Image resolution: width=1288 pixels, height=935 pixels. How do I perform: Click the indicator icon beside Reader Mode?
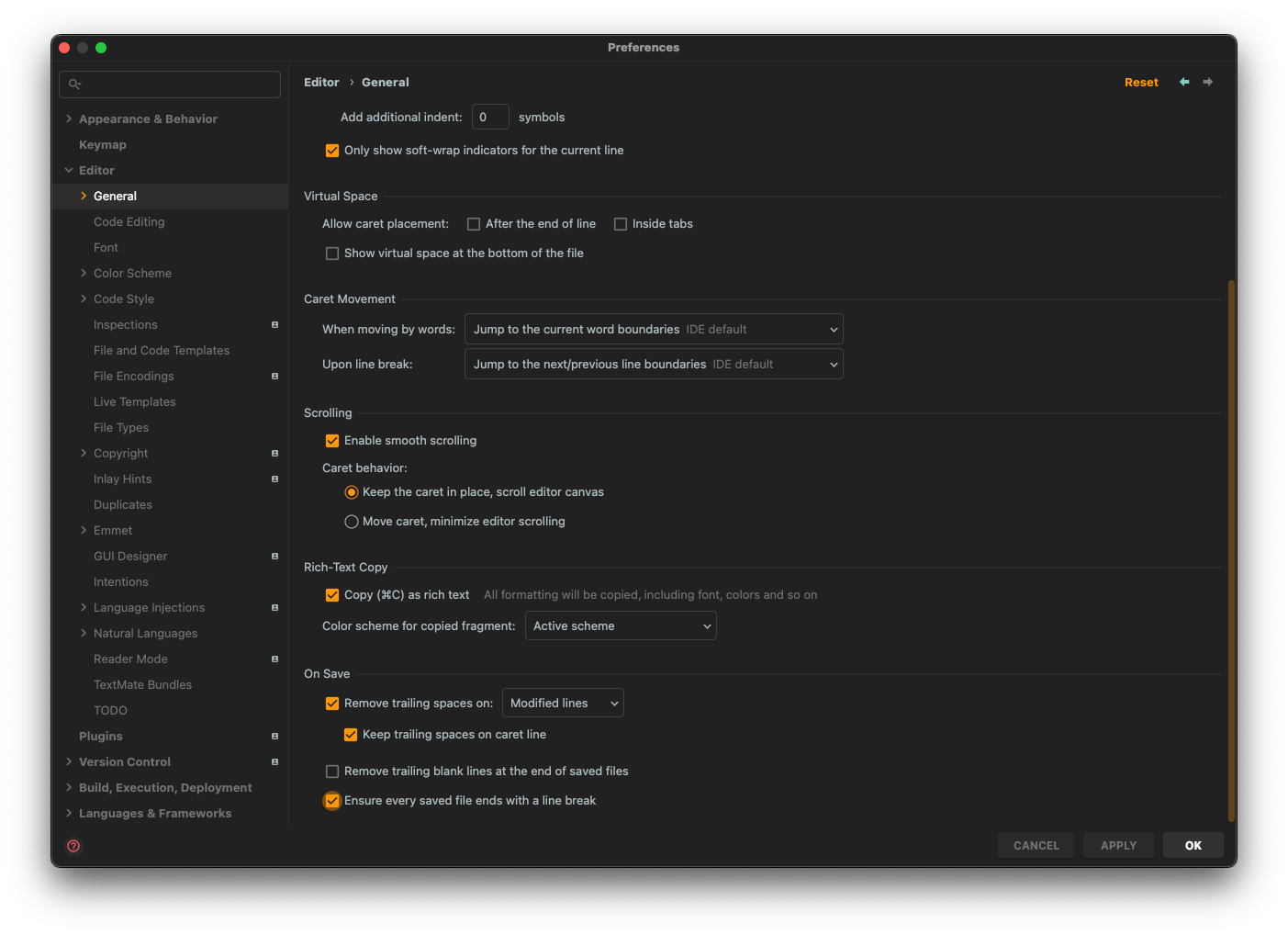(274, 659)
